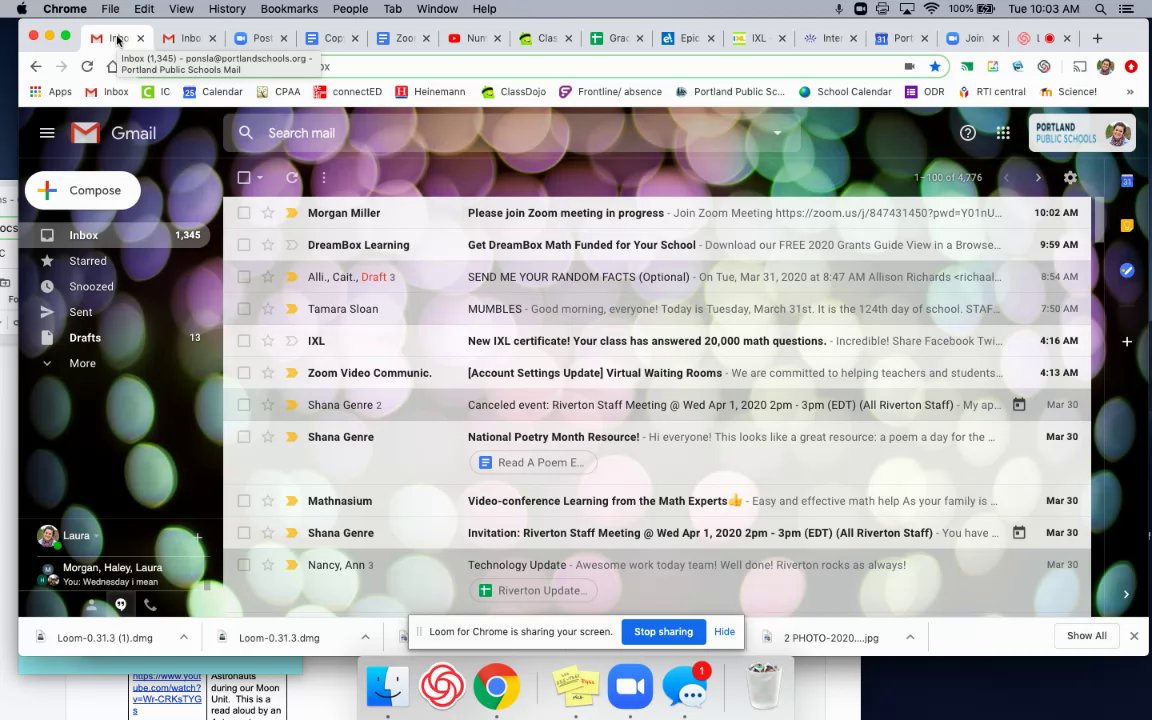Open Google Calendar side panel icon
The height and width of the screenshot is (720, 1152).
tap(1127, 181)
